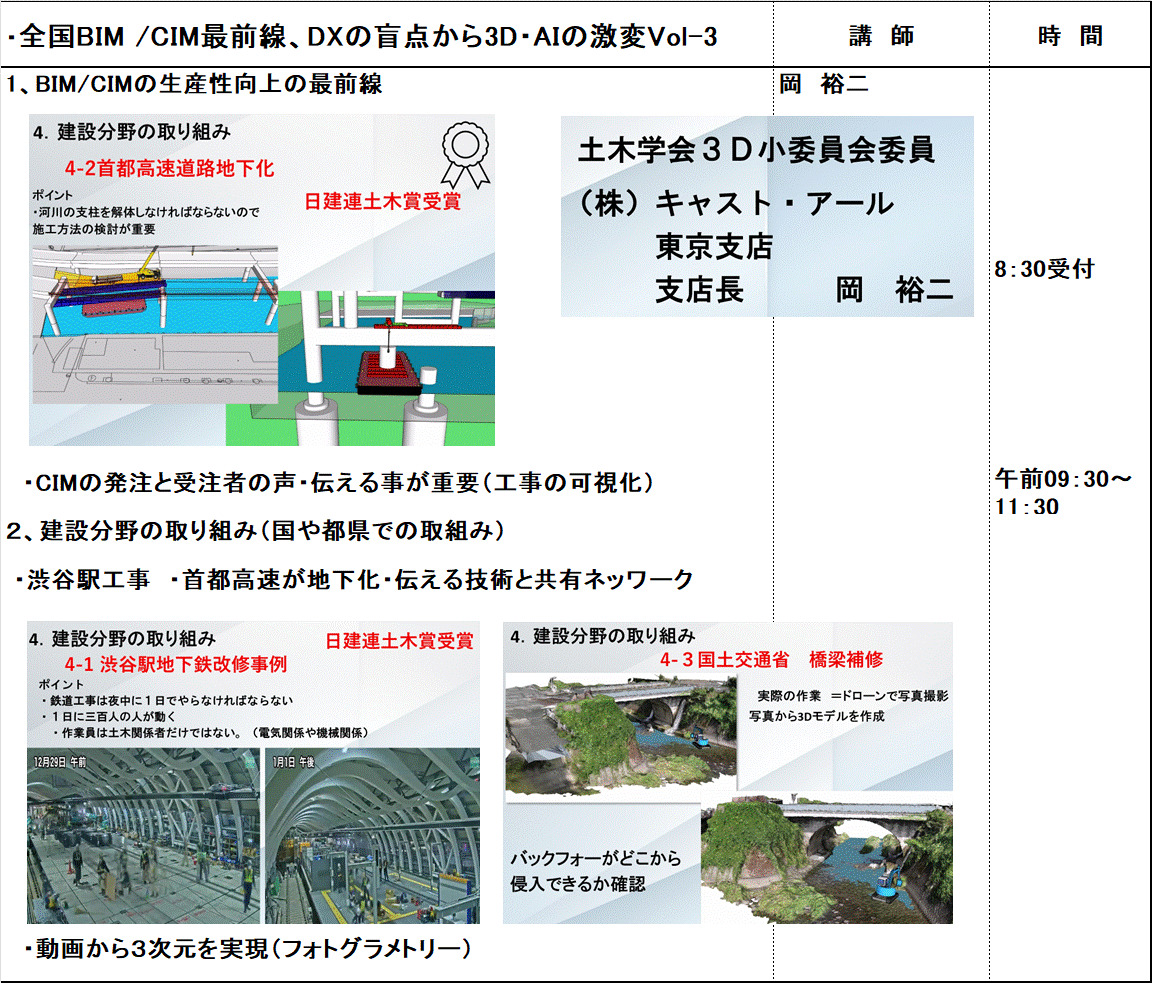Open the instructor profile card for キャスト・アール
Image resolution: width=1152 pixels, height=983 pixels.
point(766,217)
